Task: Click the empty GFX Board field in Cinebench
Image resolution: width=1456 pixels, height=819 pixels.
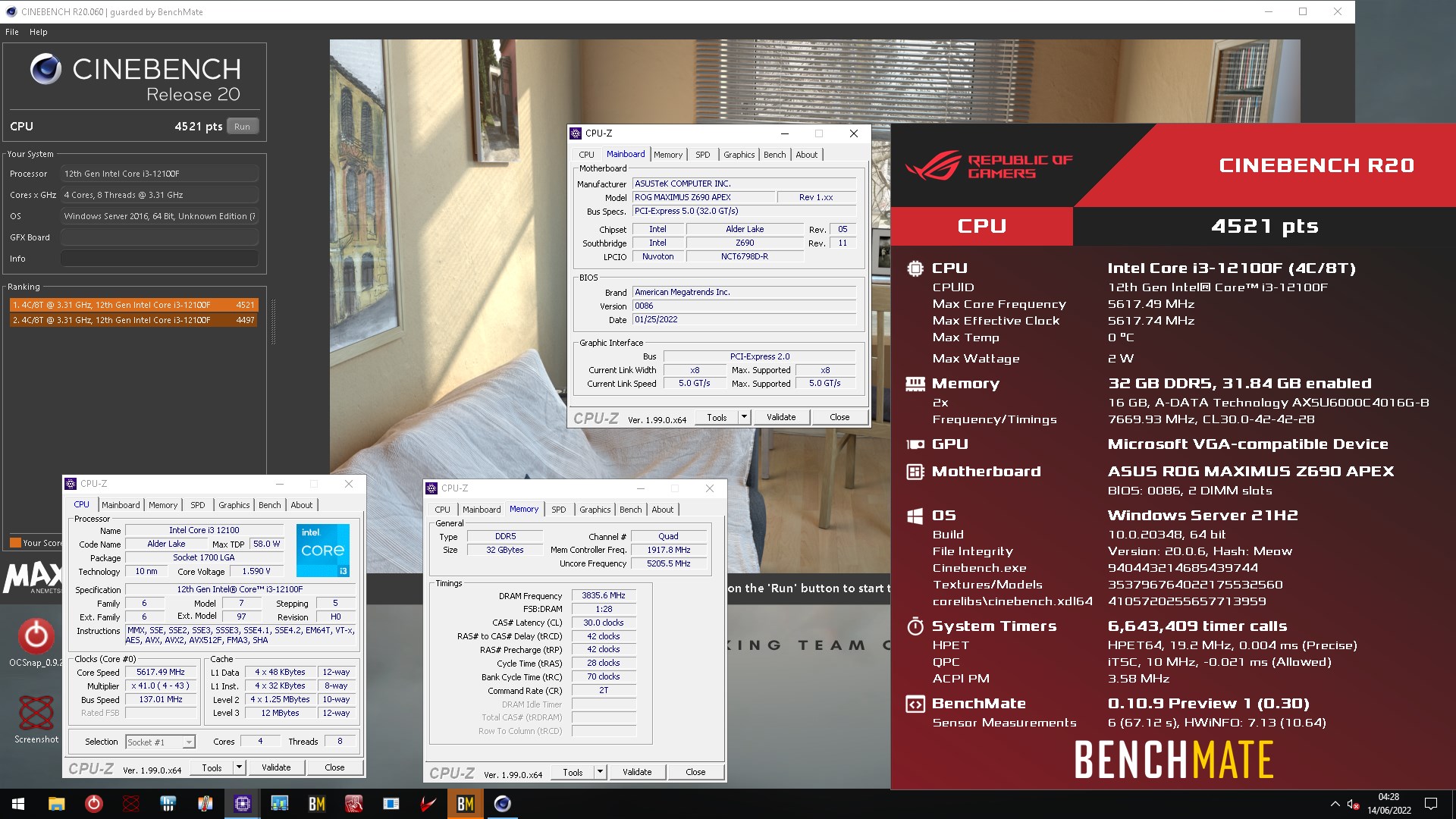Action: pos(159,237)
